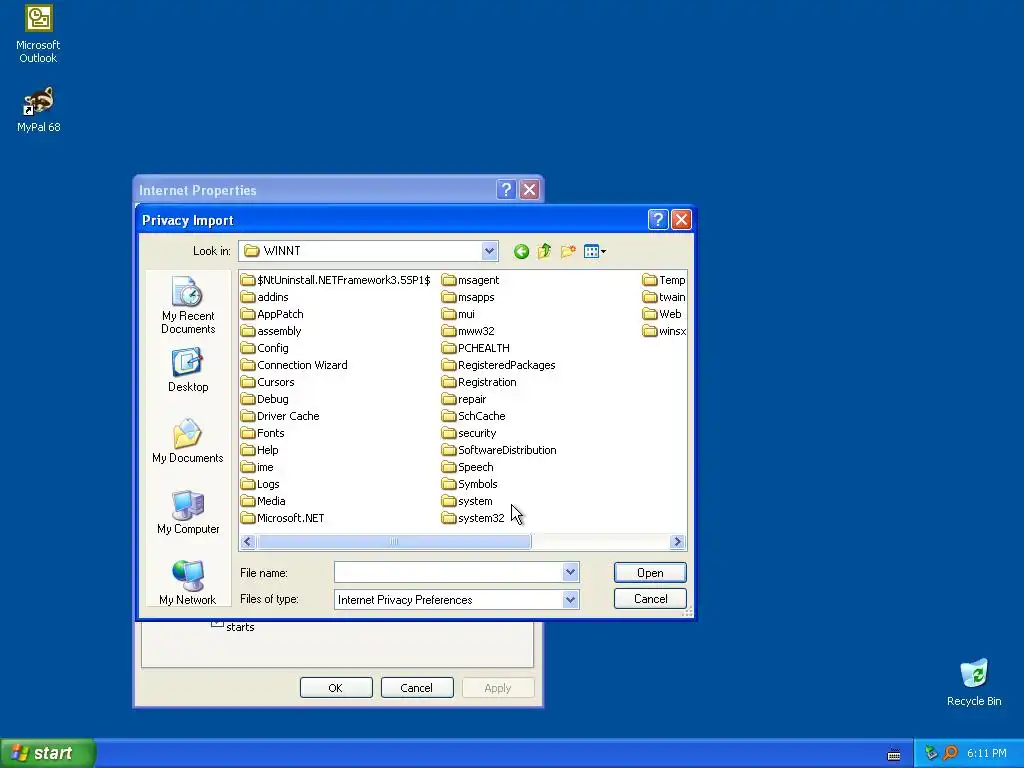Select the RegisteredPackages folder
The width and height of the screenshot is (1024, 768).
[499, 365]
